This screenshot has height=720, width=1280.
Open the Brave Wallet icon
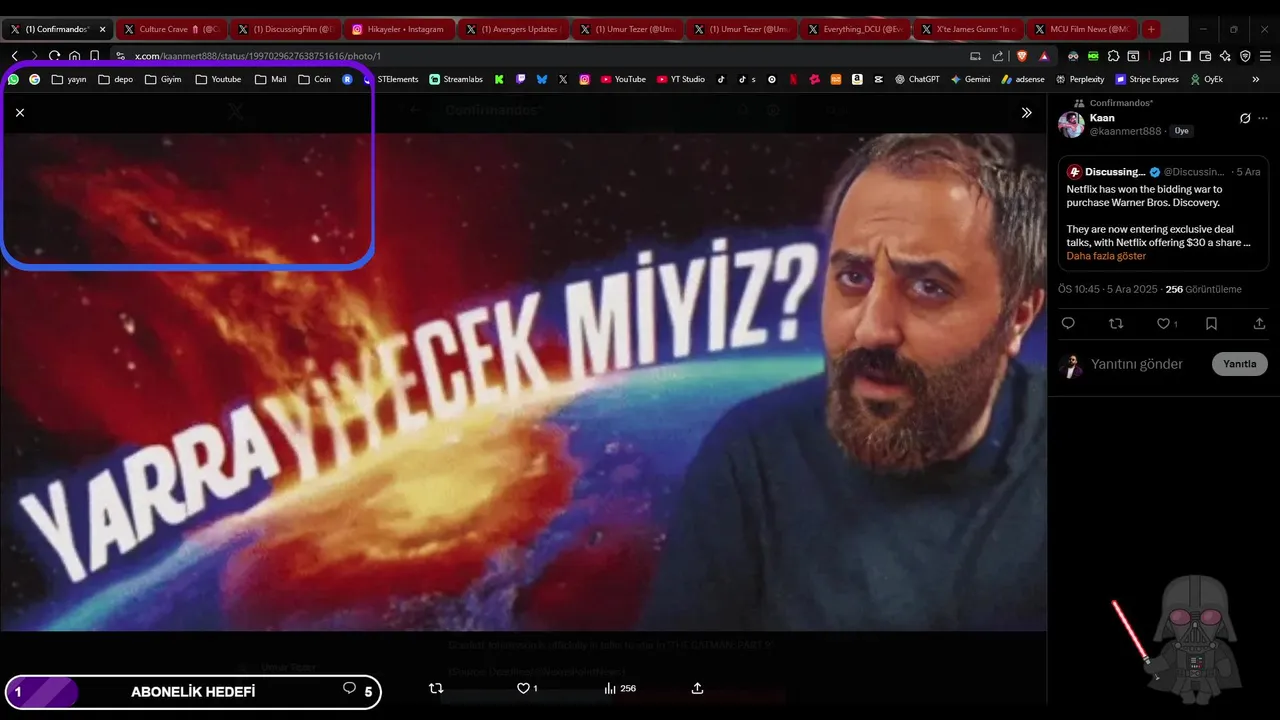(1205, 56)
